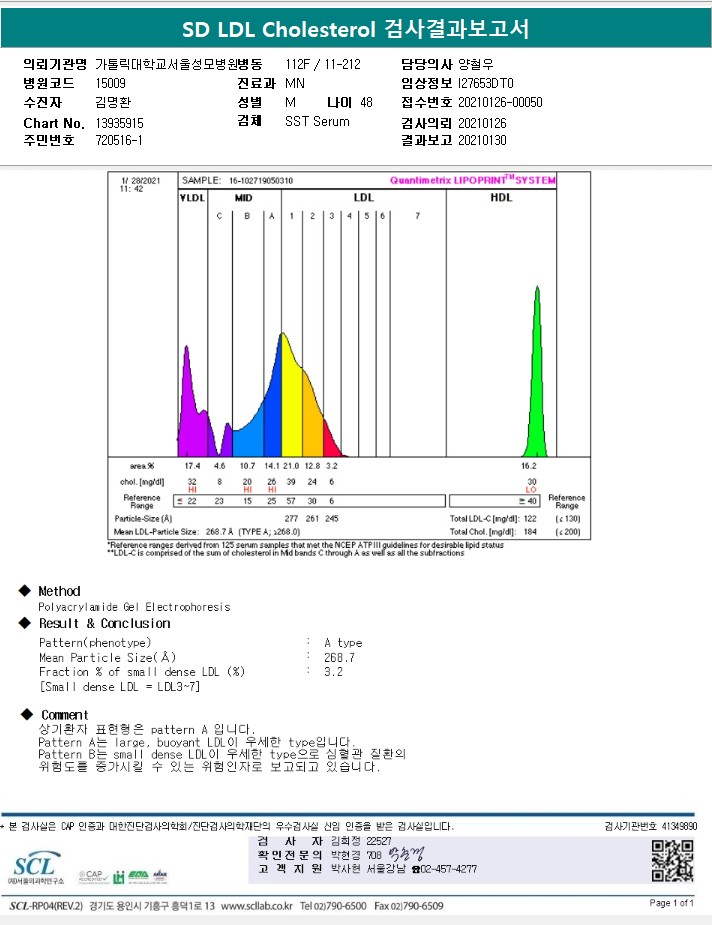Click the pattern result 'A type'
Viewport: 712px width, 925px height.
pyautogui.click(x=343, y=643)
